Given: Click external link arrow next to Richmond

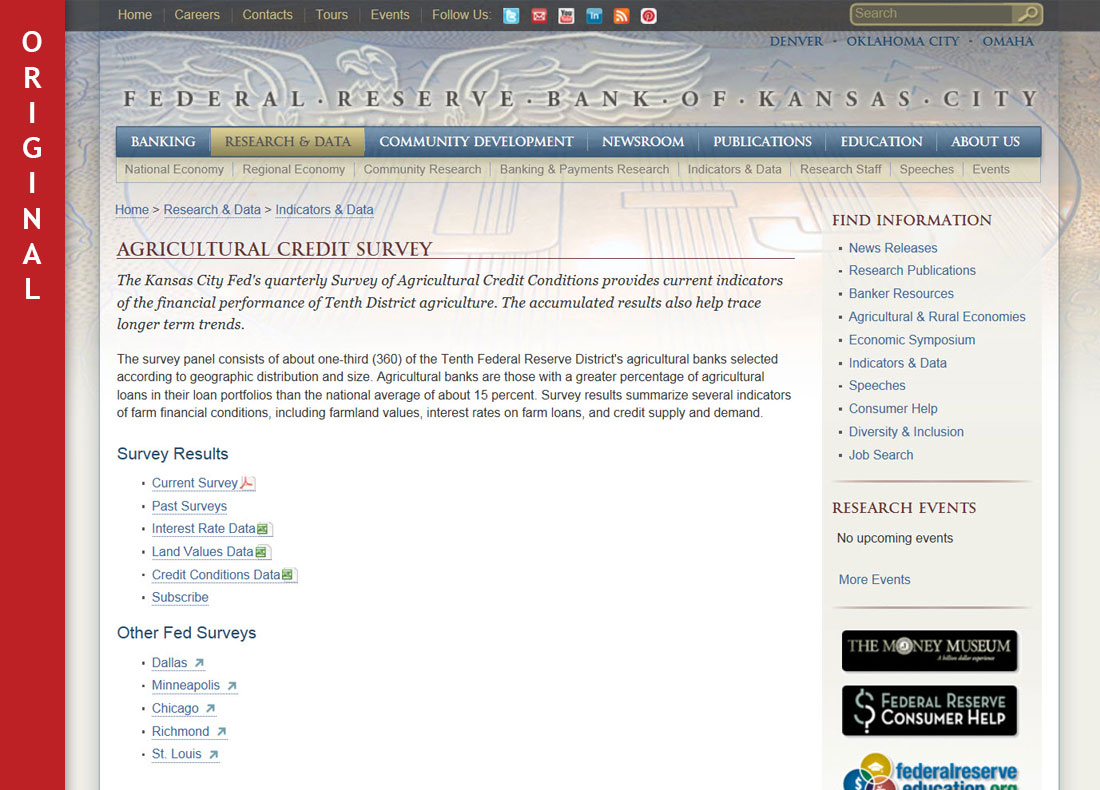Looking at the screenshot, I should [221, 731].
